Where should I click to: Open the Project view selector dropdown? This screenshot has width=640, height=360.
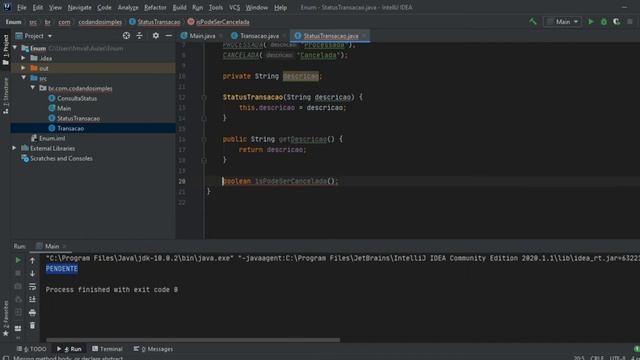pyautogui.click(x=34, y=36)
